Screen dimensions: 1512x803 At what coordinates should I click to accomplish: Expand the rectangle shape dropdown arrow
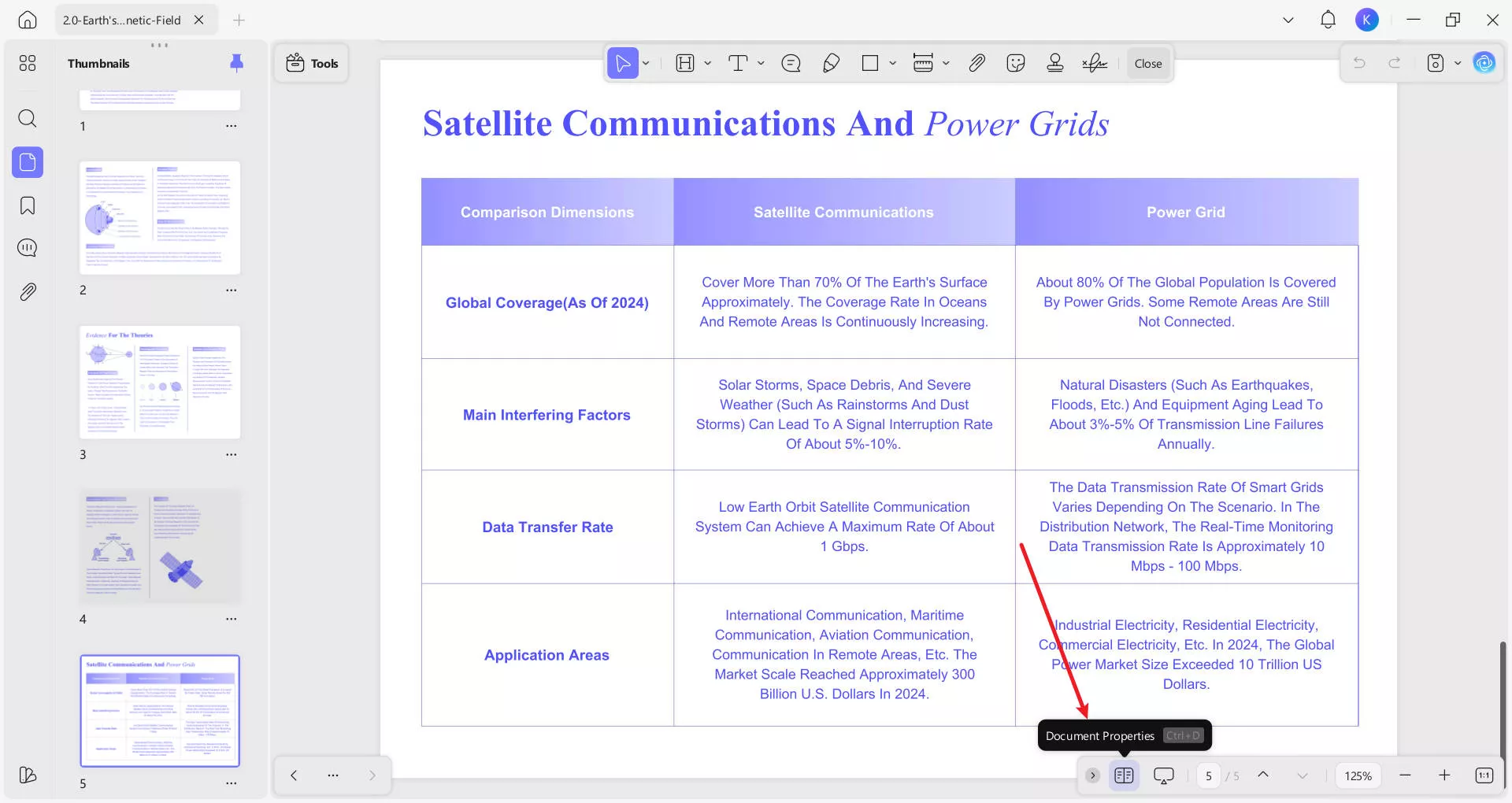(x=892, y=64)
